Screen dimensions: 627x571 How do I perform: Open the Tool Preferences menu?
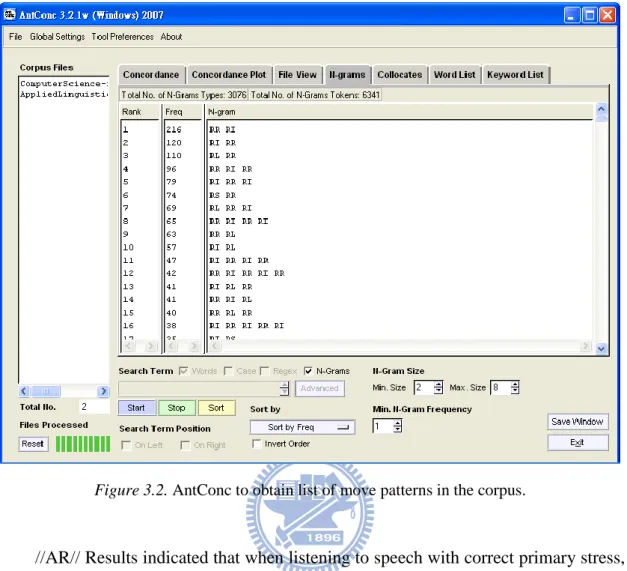click(122, 37)
